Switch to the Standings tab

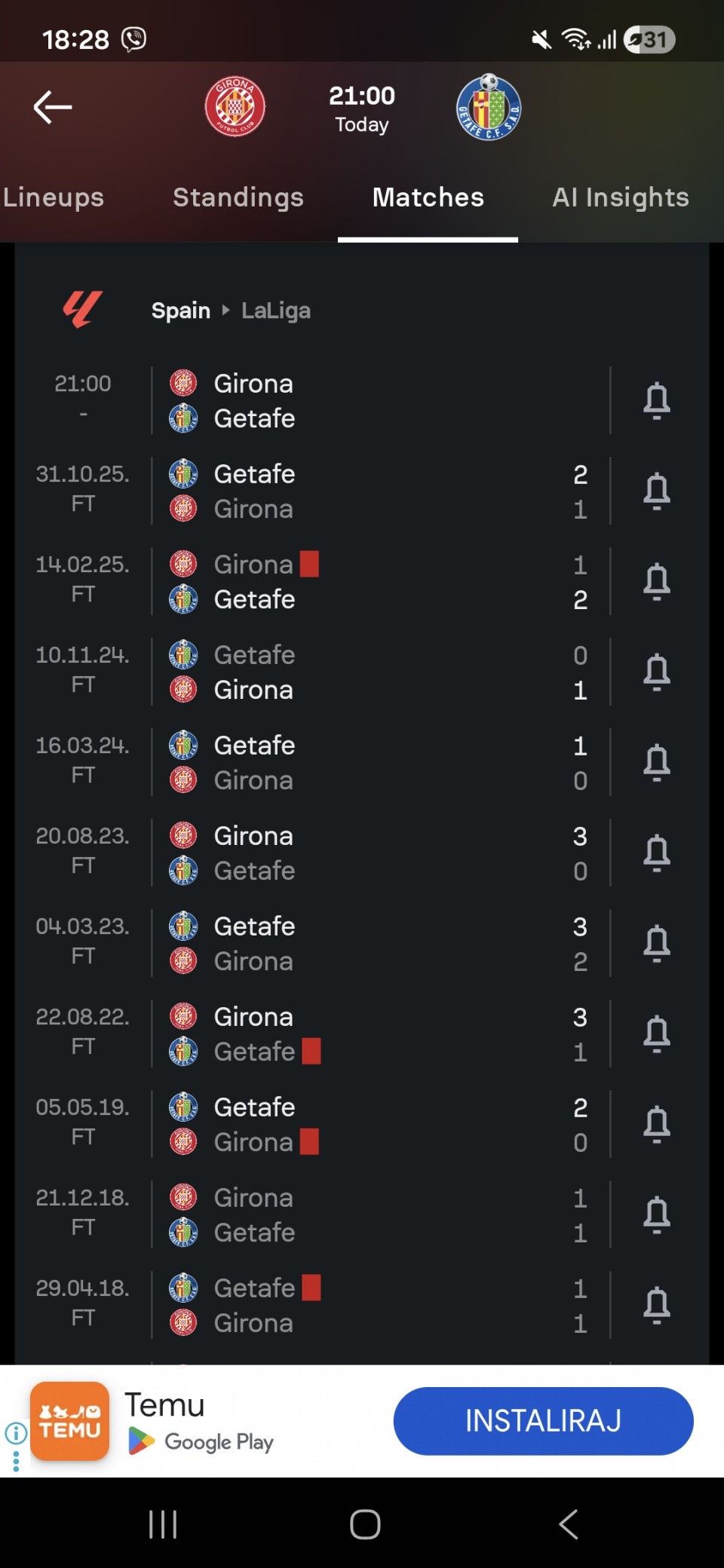[238, 198]
